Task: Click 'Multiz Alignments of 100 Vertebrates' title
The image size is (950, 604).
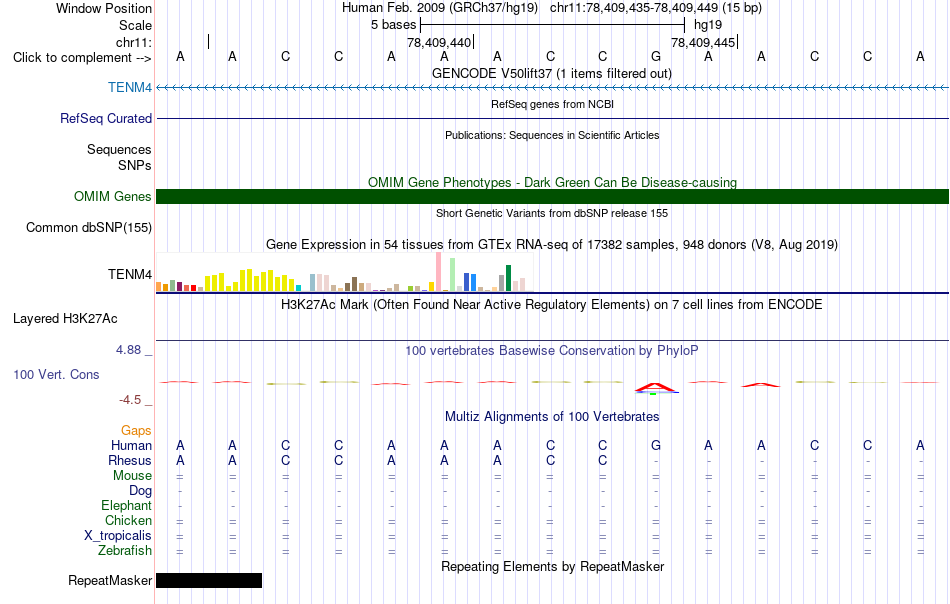Action: tap(552, 416)
